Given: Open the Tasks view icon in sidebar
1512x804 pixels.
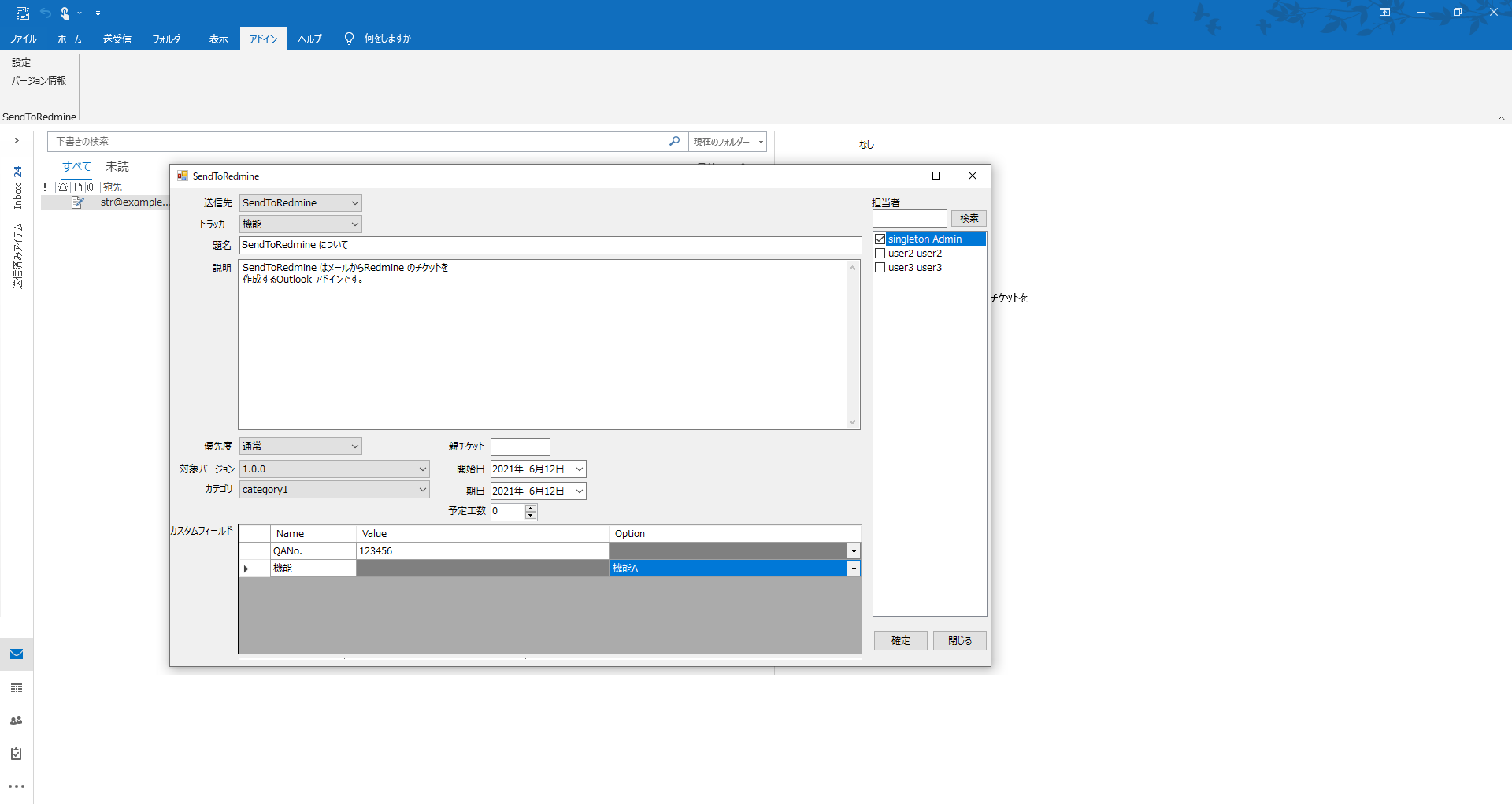Looking at the screenshot, I should point(17,754).
